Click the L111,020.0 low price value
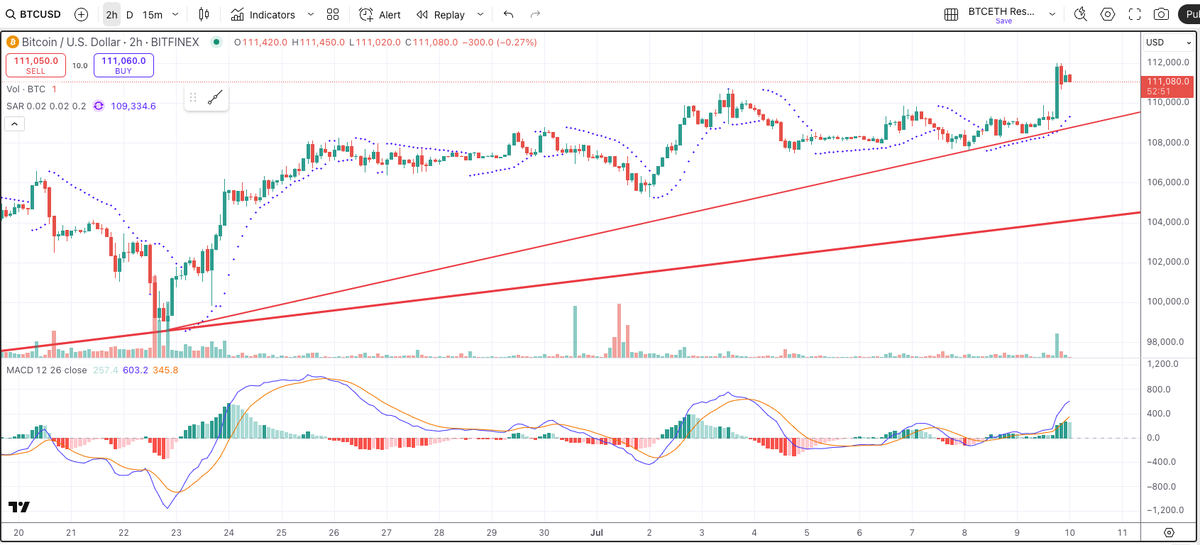Image resolution: width=1200 pixels, height=545 pixels. (375, 43)
